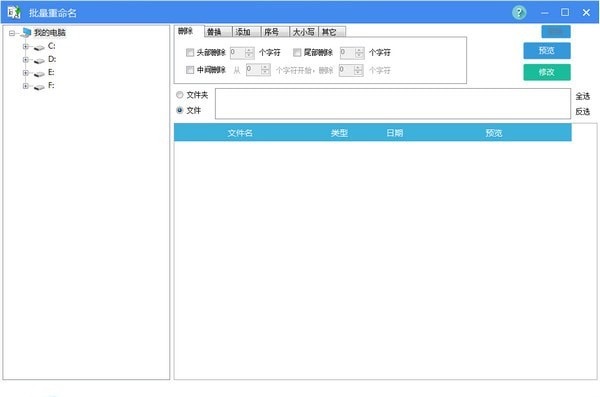
Task: Switch to the 替换 tab
Action: 218,32
